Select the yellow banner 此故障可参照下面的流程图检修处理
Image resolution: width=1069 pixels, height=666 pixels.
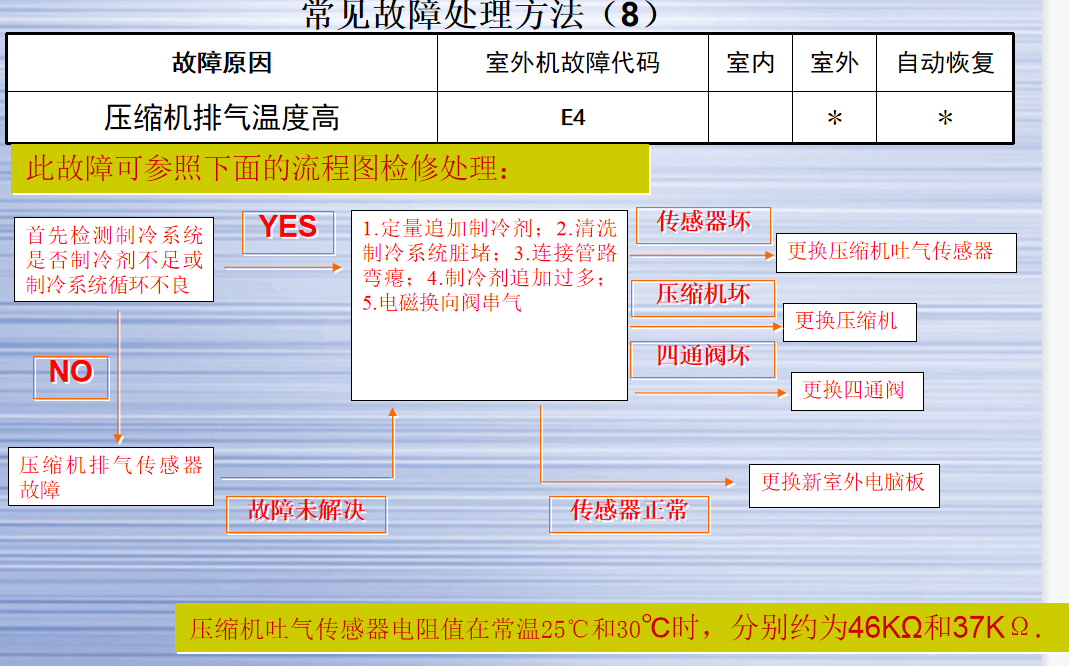(x=330, y=168)
